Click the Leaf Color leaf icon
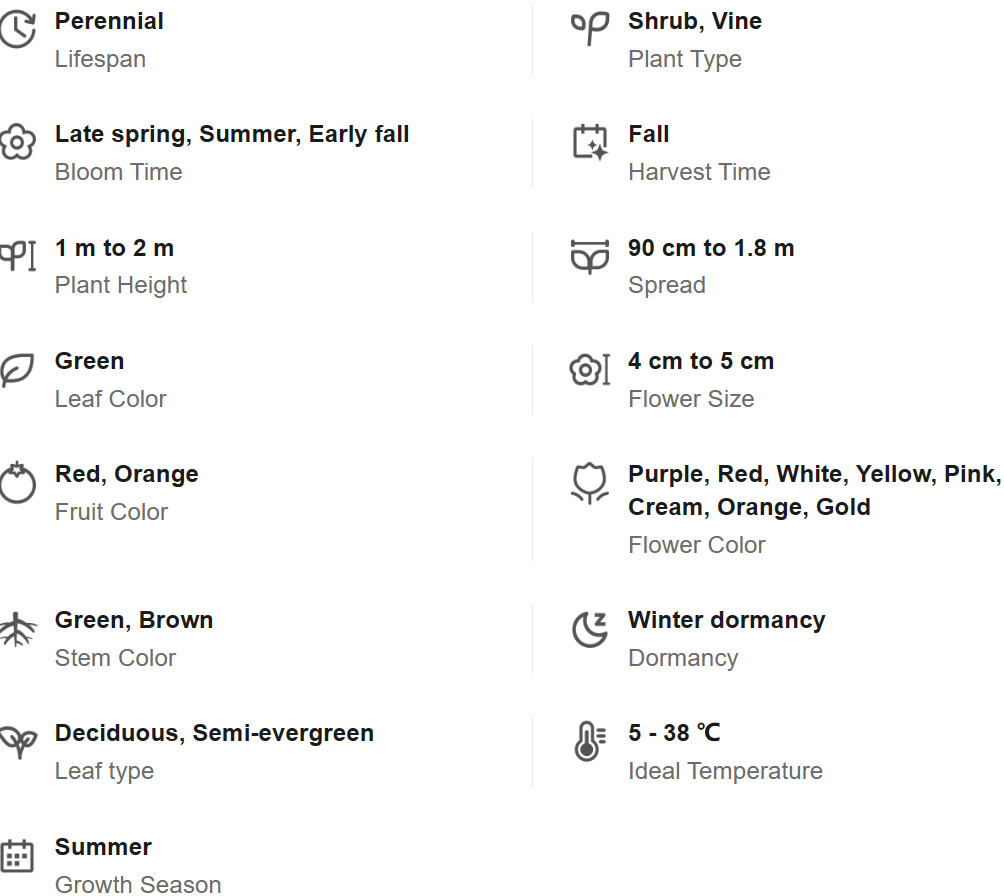 (x=17, y=370)
